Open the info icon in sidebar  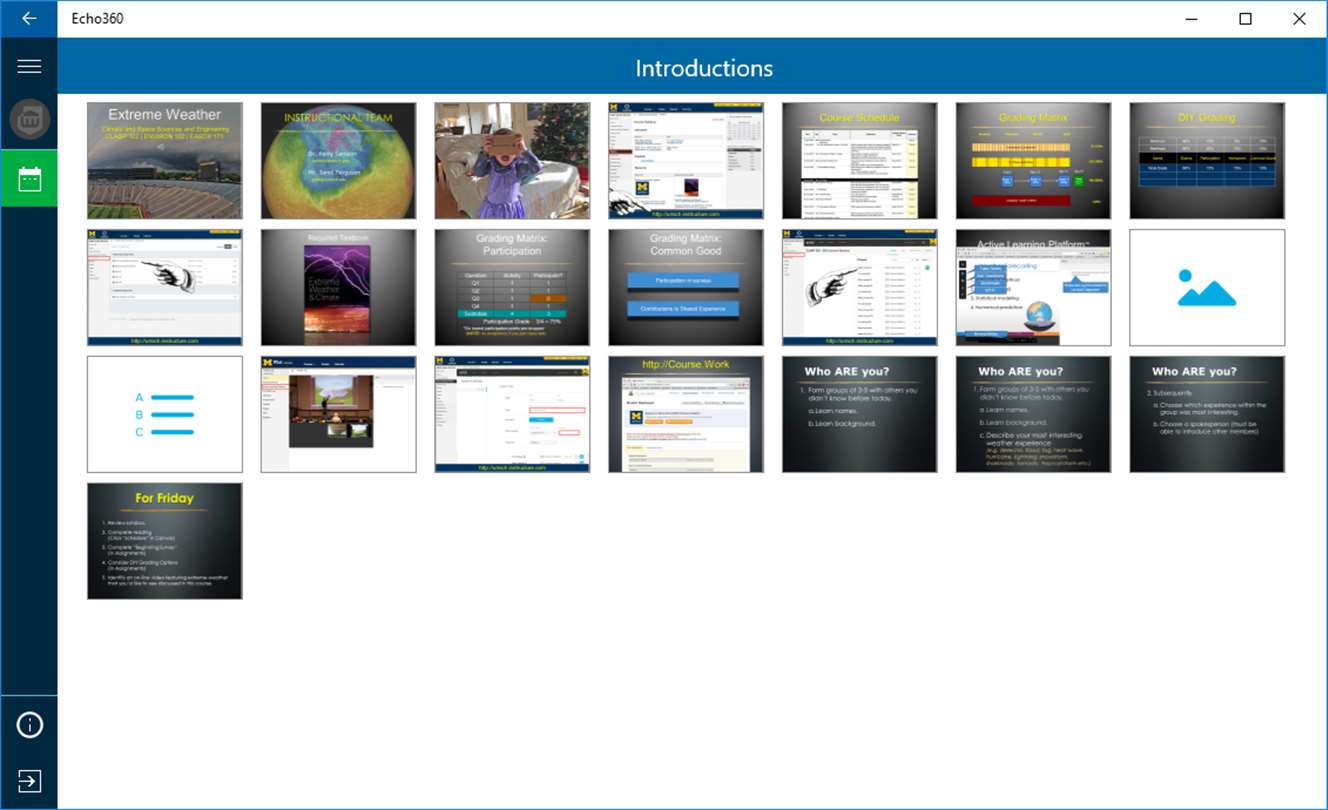pyautogui.click(x=29, y=725)
